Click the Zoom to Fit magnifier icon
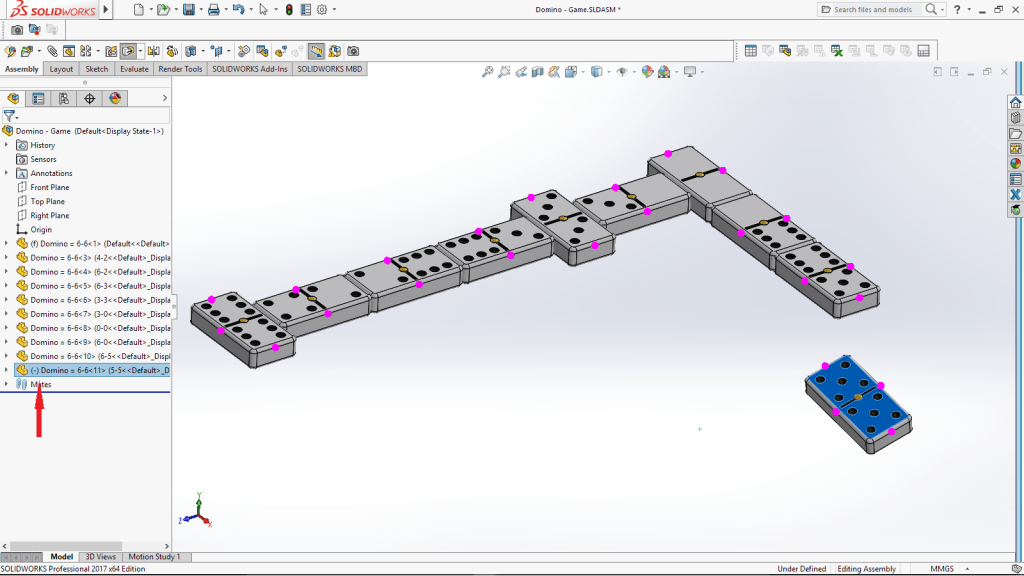 pos(488,71)
